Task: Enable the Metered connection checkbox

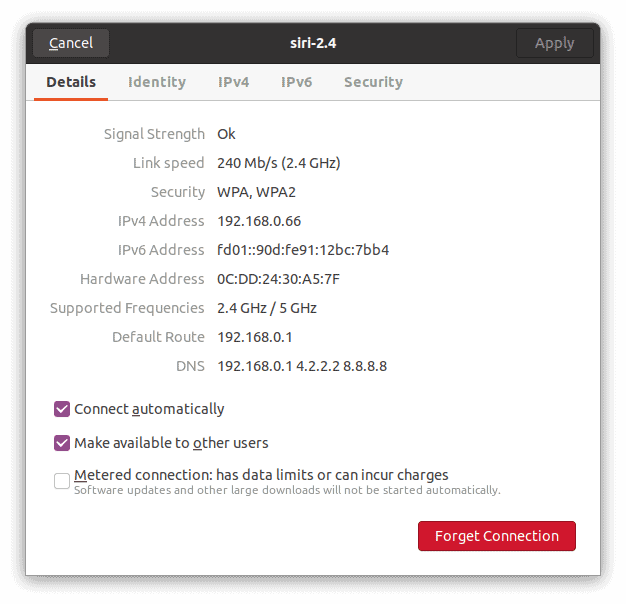Action: (62, 481)
